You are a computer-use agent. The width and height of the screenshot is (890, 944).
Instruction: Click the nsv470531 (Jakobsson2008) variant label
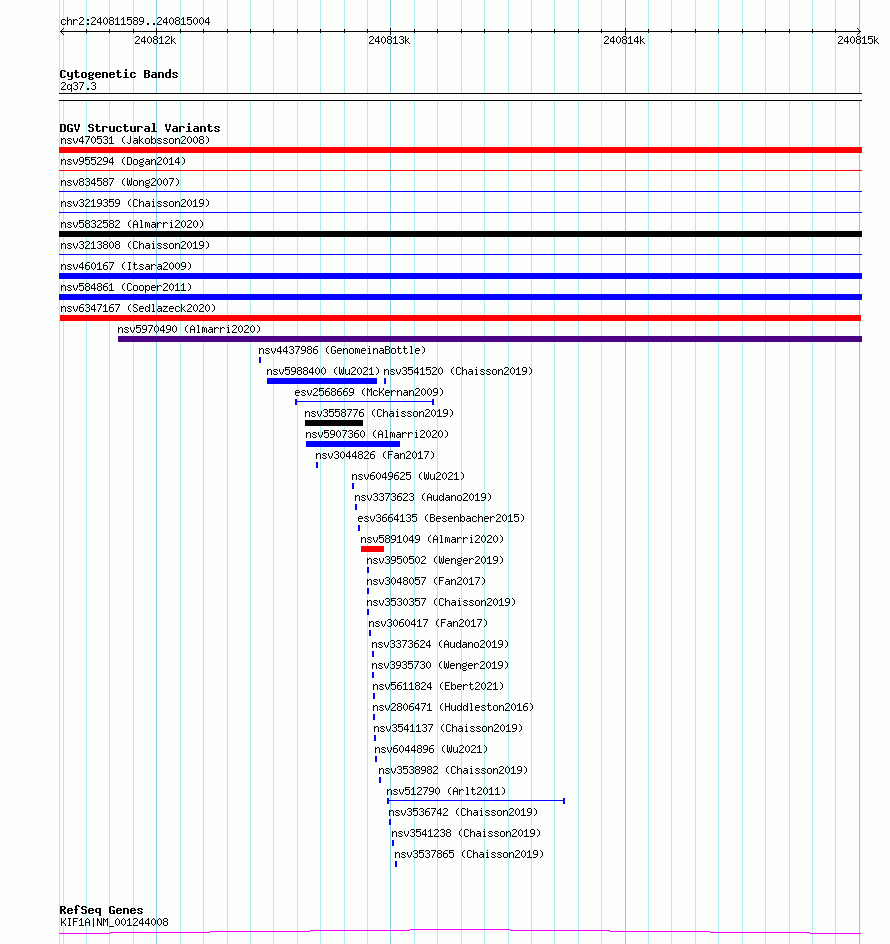coord(135,140)
